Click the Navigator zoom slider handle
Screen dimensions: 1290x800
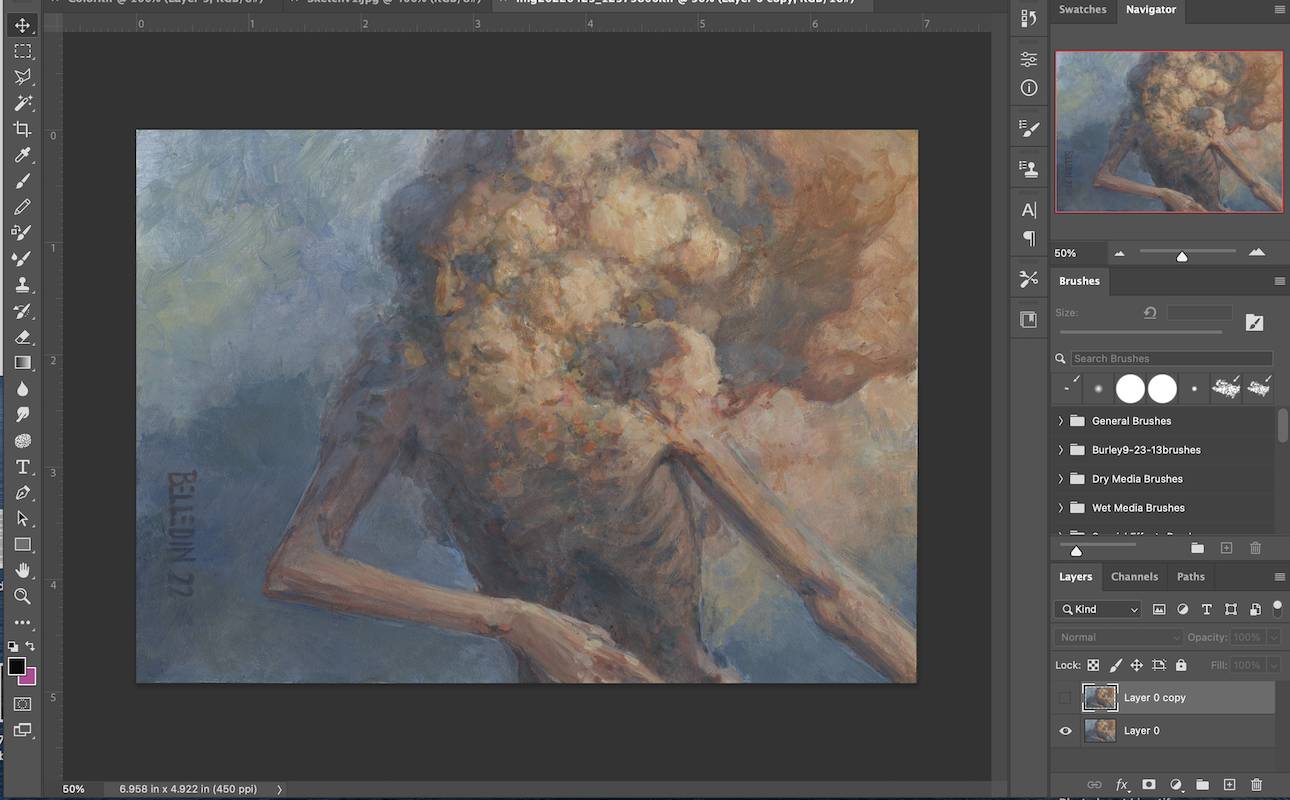pos(1182,257)
